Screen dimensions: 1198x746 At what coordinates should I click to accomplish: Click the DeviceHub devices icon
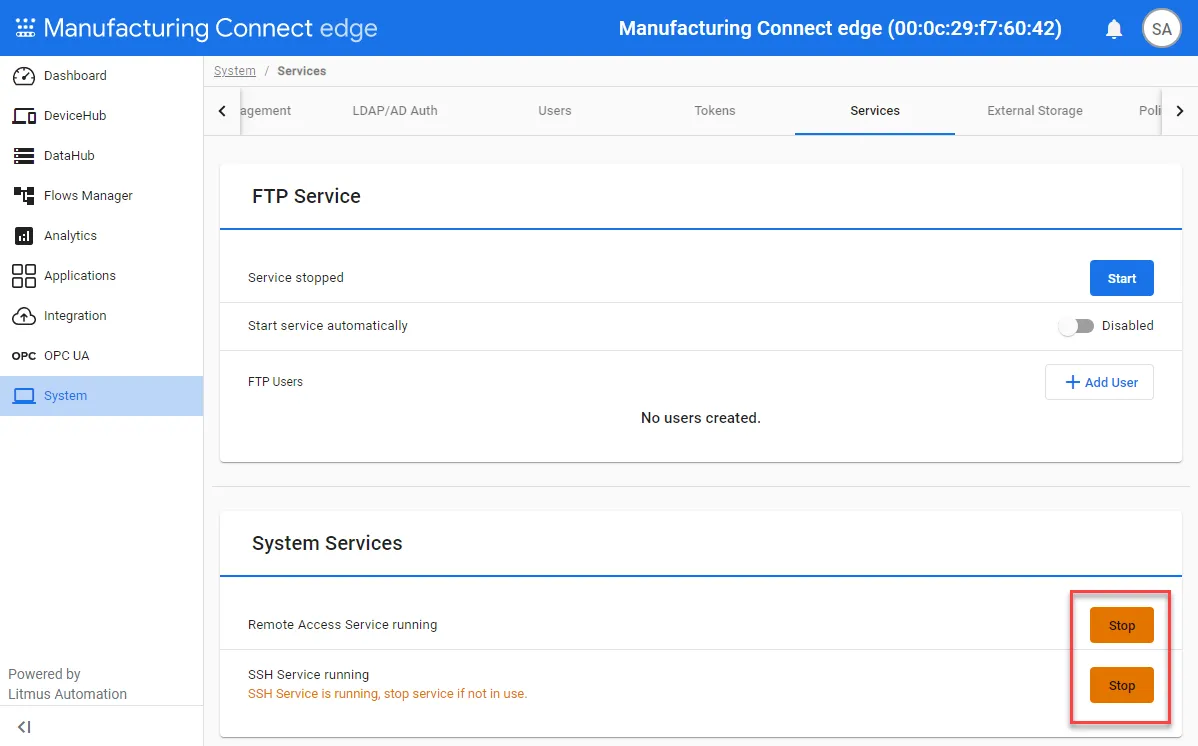tap(24, 115)
